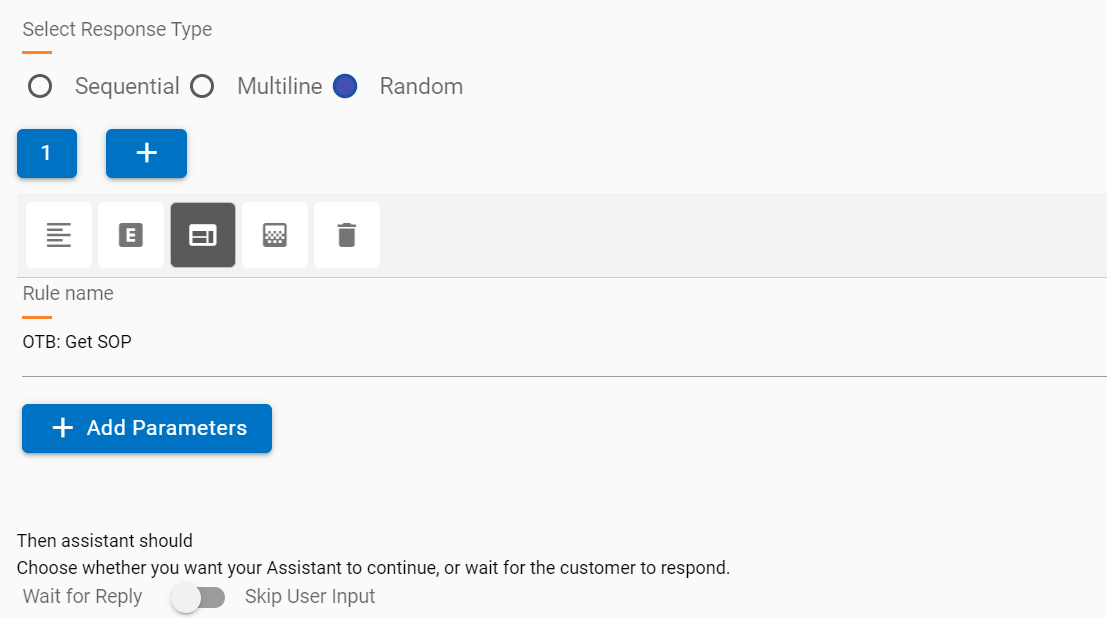Click the Skip User Input label
The width and height of the screenshot is (1107, 618).
tap(310, 597)
